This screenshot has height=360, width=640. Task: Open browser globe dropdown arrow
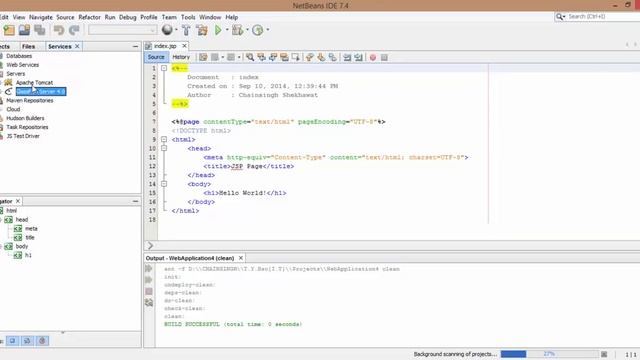coord(176,30)
